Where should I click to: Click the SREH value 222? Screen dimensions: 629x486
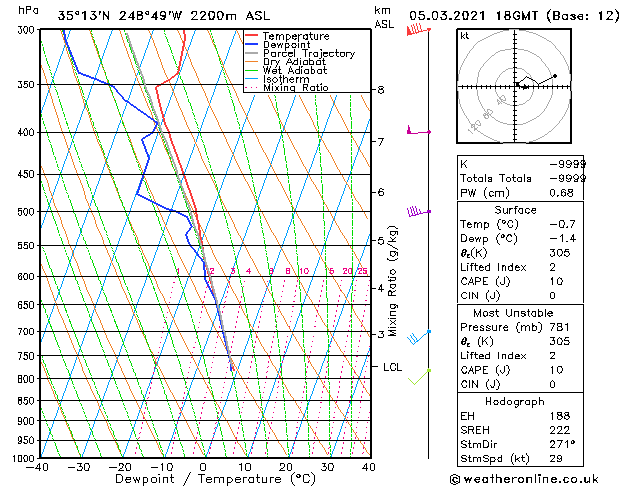click(560, 430)
